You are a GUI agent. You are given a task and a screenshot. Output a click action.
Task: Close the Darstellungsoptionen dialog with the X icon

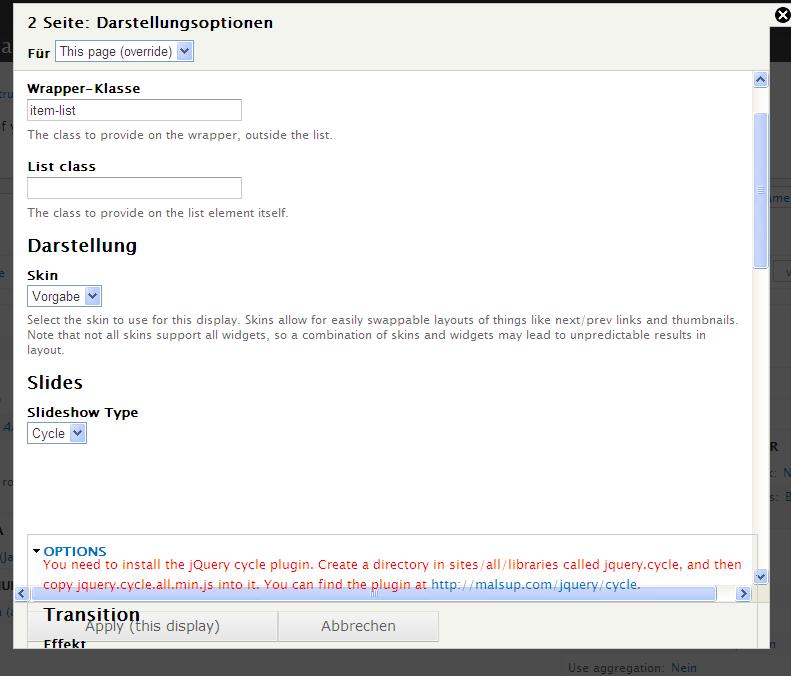782,15
